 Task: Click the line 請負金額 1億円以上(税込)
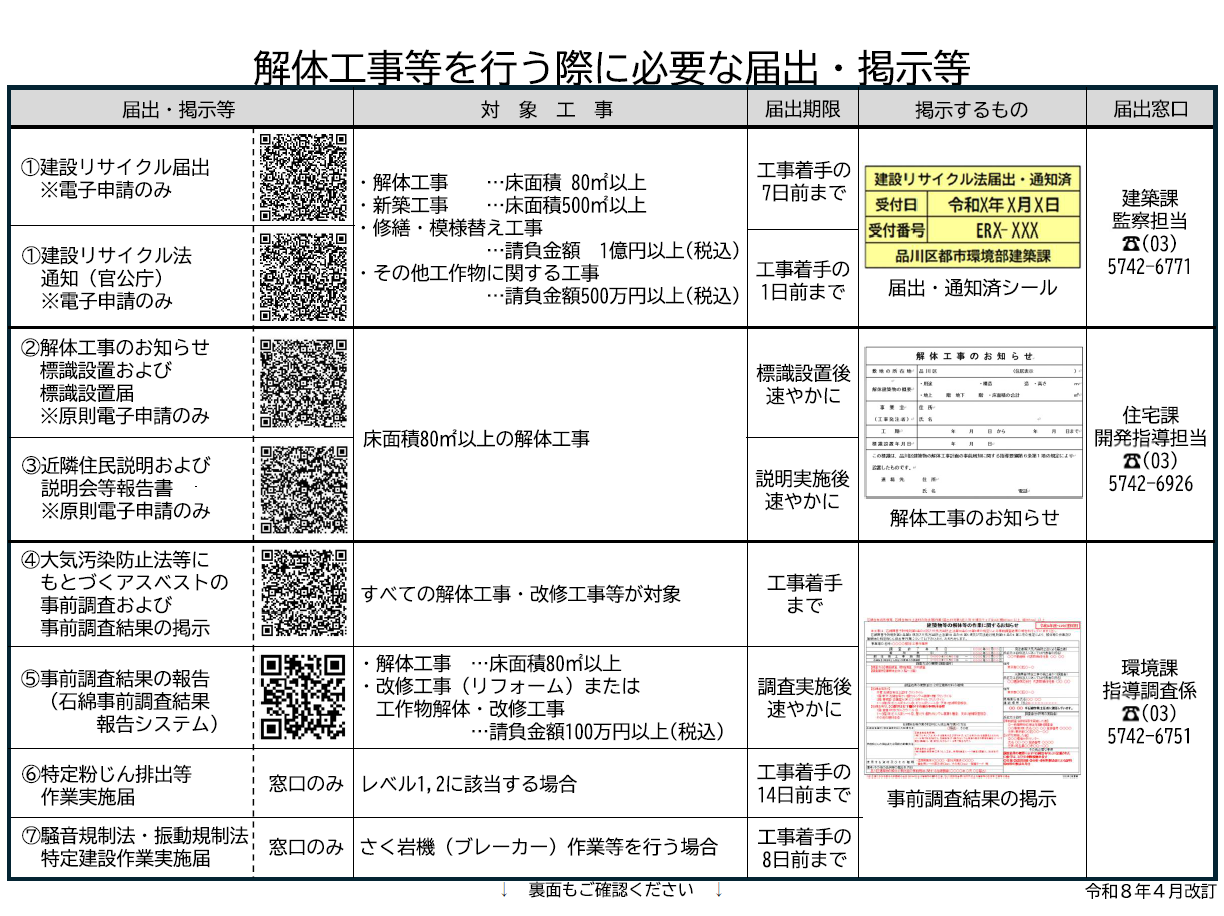point(613,251)
